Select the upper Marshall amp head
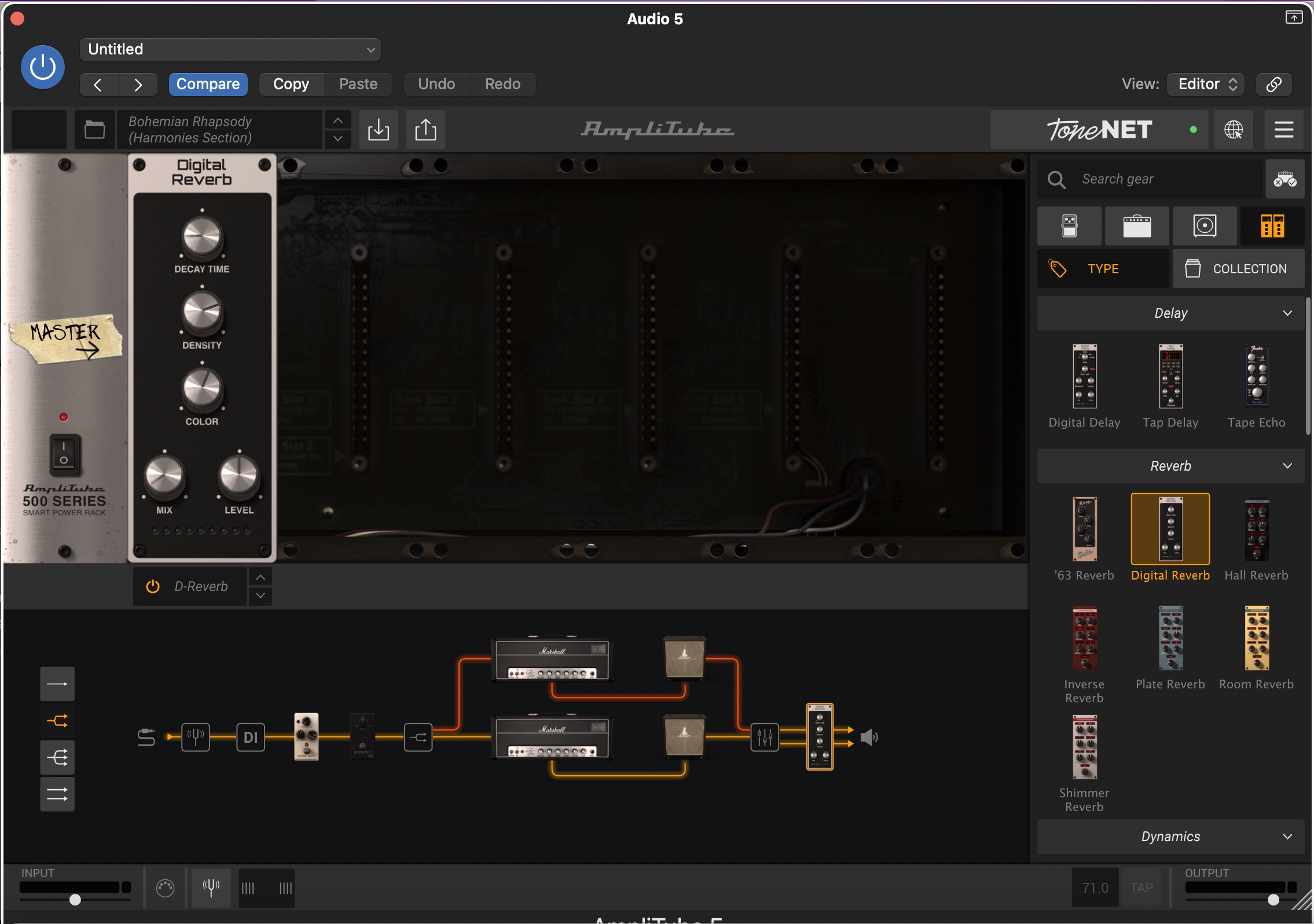1314x924 pixels. [552, 659]
